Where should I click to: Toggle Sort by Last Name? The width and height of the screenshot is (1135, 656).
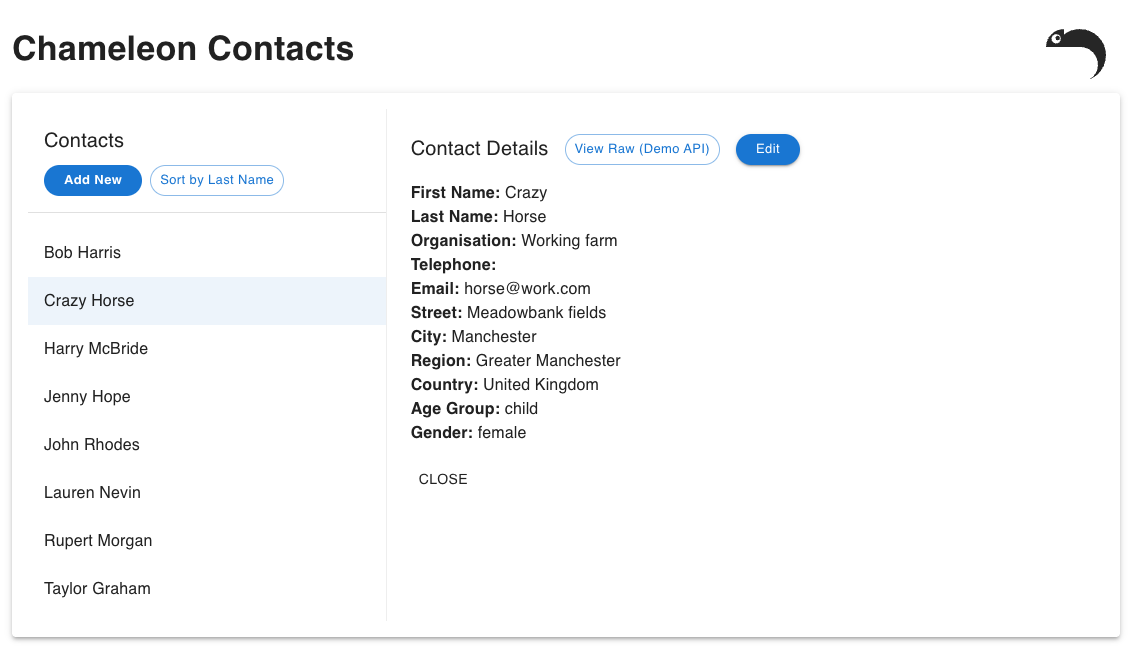click(x=217, y=180)
